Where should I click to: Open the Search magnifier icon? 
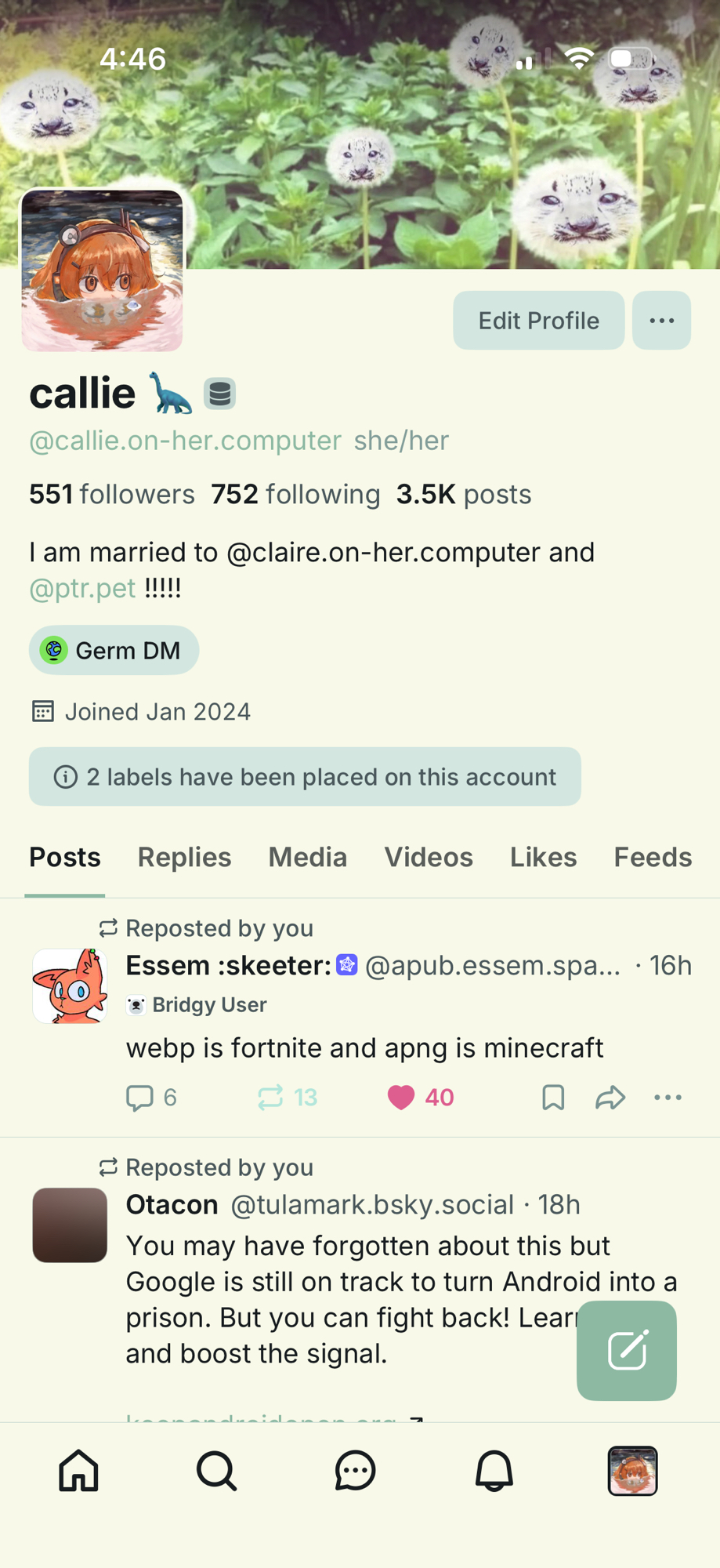pyautogui.click(x=217, y=1470)
